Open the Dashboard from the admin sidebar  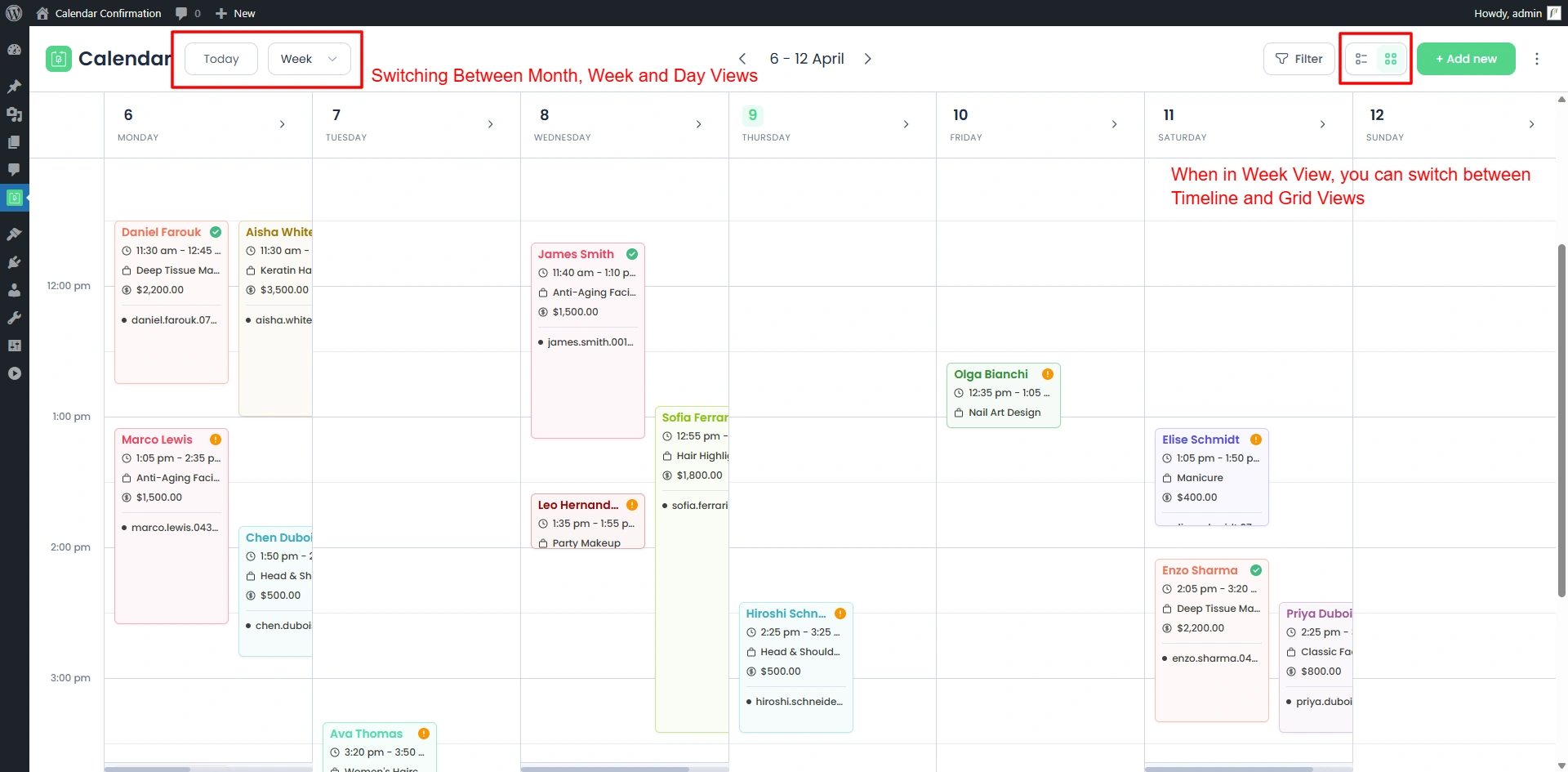pos(15,49)
